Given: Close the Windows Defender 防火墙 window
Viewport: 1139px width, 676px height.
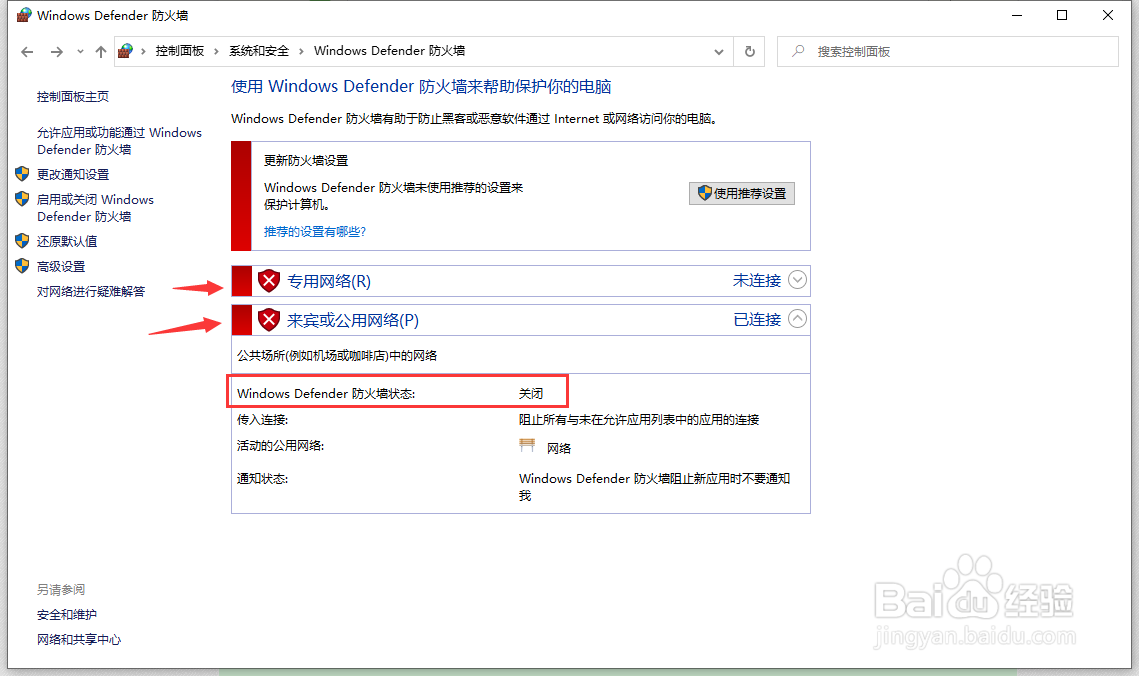Looking at the screenshot, I should point(1108,15).
